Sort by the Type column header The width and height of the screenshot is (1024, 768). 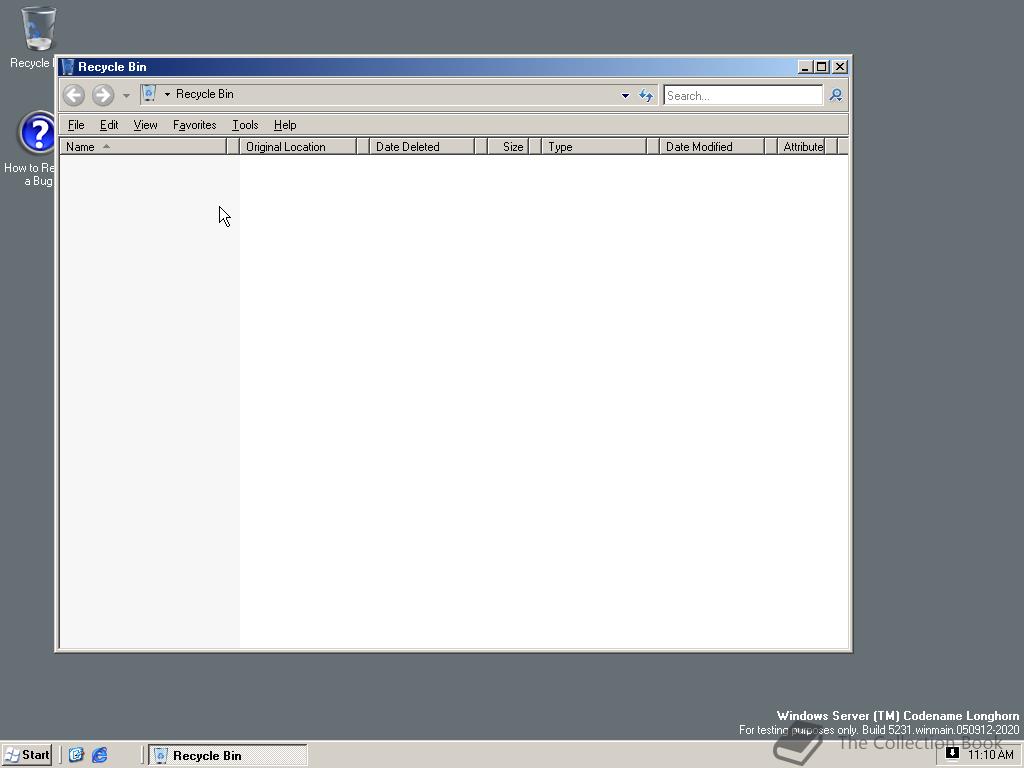coord(594,146)
